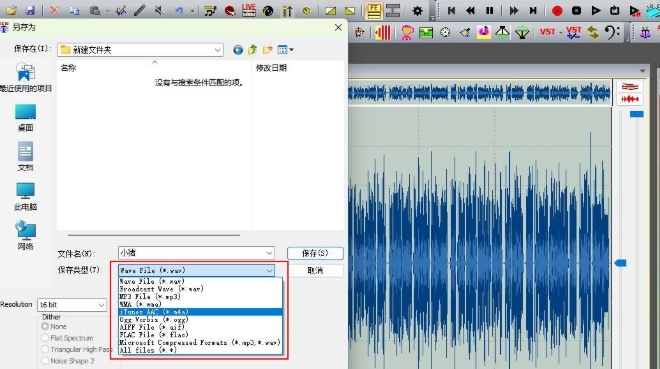The height and width of the screenshot is (369, 660).
Task: Click the green Play button
Action: [x=596, y=11]
